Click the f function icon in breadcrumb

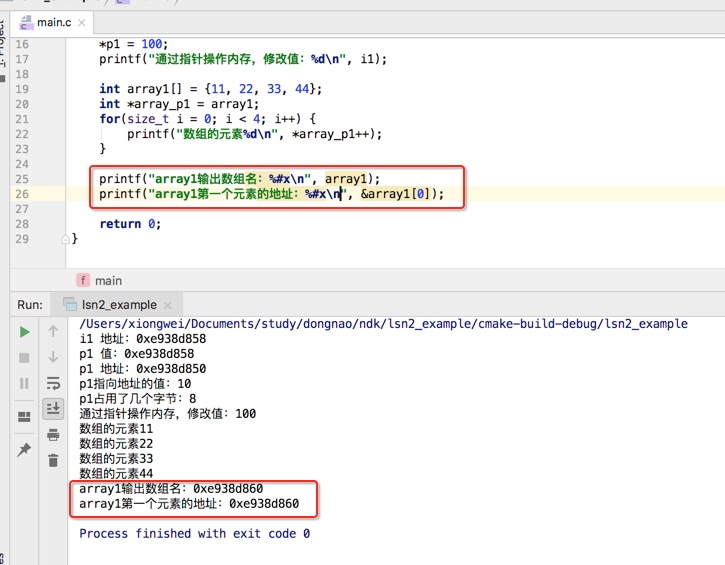[x=83, y=280]
